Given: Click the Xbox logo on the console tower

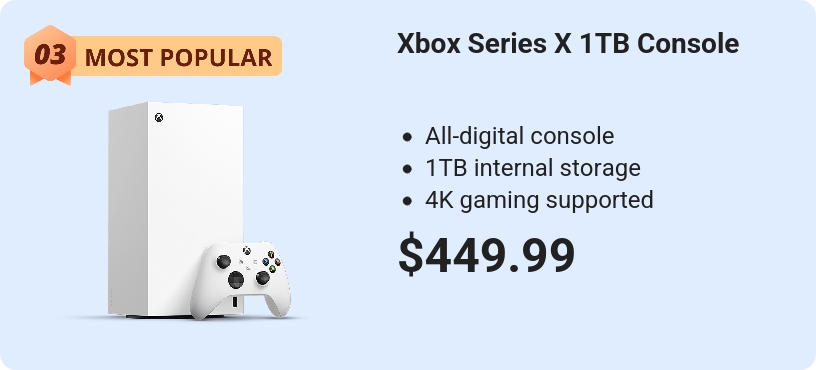Looking at the screenshot, I should [159, 118].
